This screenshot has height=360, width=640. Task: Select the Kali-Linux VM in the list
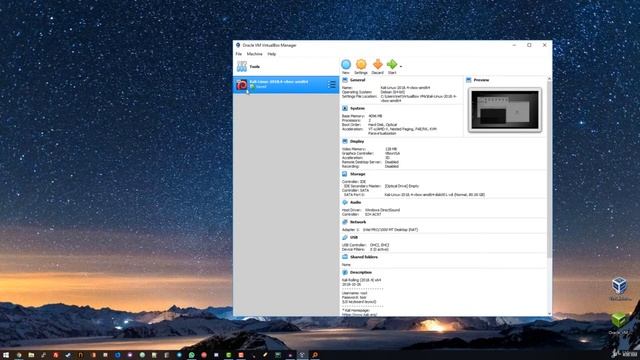[x=286, y=84]
